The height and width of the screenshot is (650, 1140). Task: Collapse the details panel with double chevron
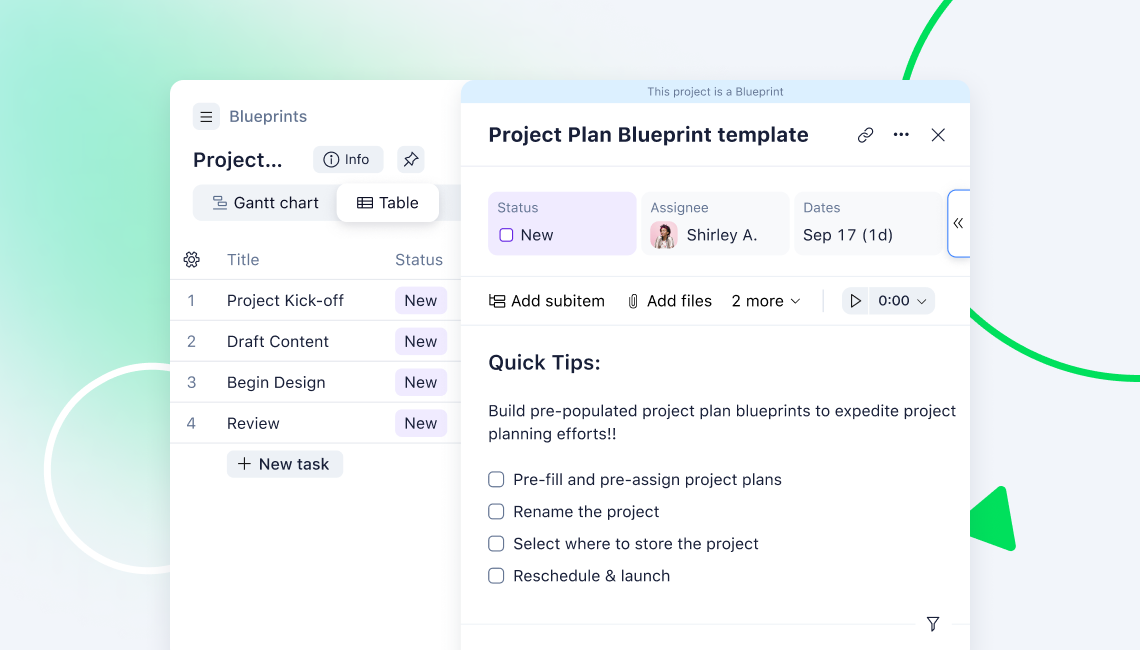point(958,223)
